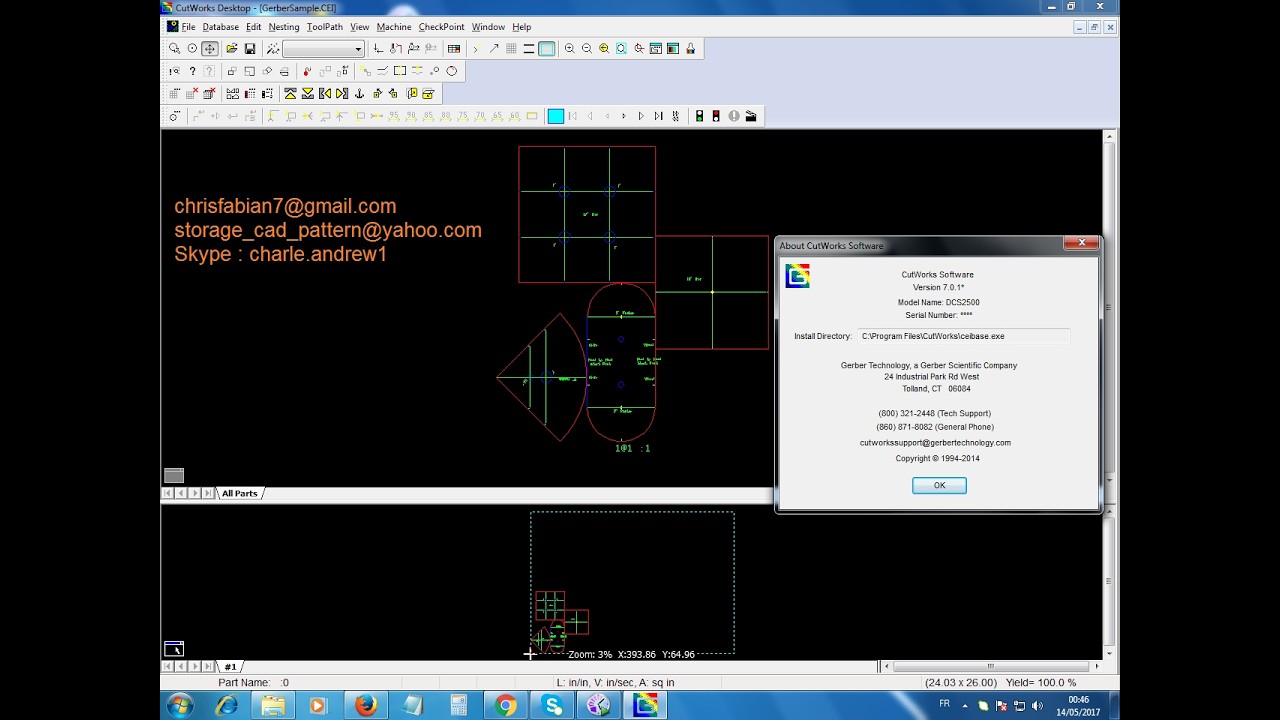Click the circle shape tool icon
This screenshot has width=1280, height=720.
tap(451, 71)
